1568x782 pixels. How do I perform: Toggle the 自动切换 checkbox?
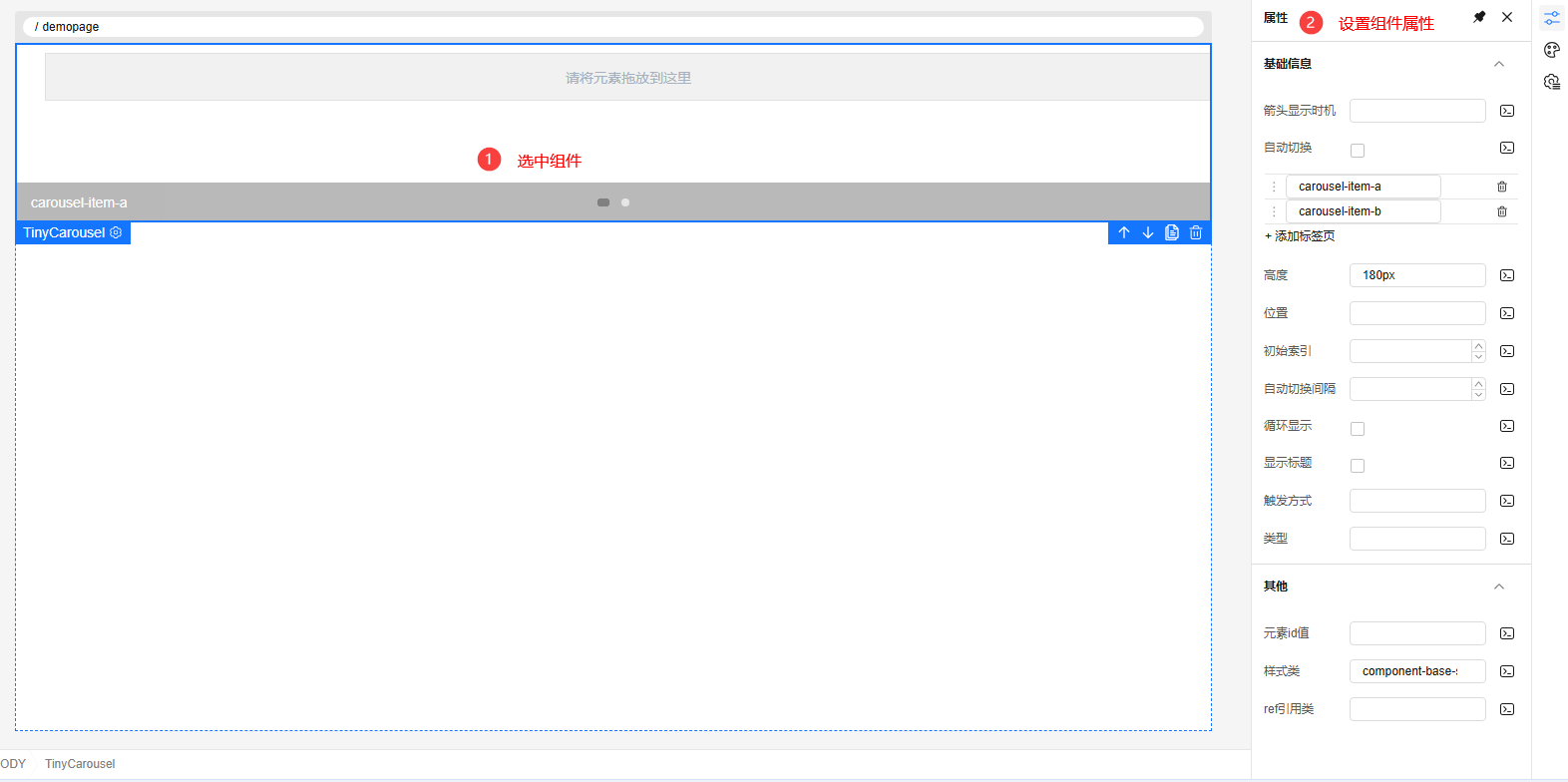point(1358,151)
